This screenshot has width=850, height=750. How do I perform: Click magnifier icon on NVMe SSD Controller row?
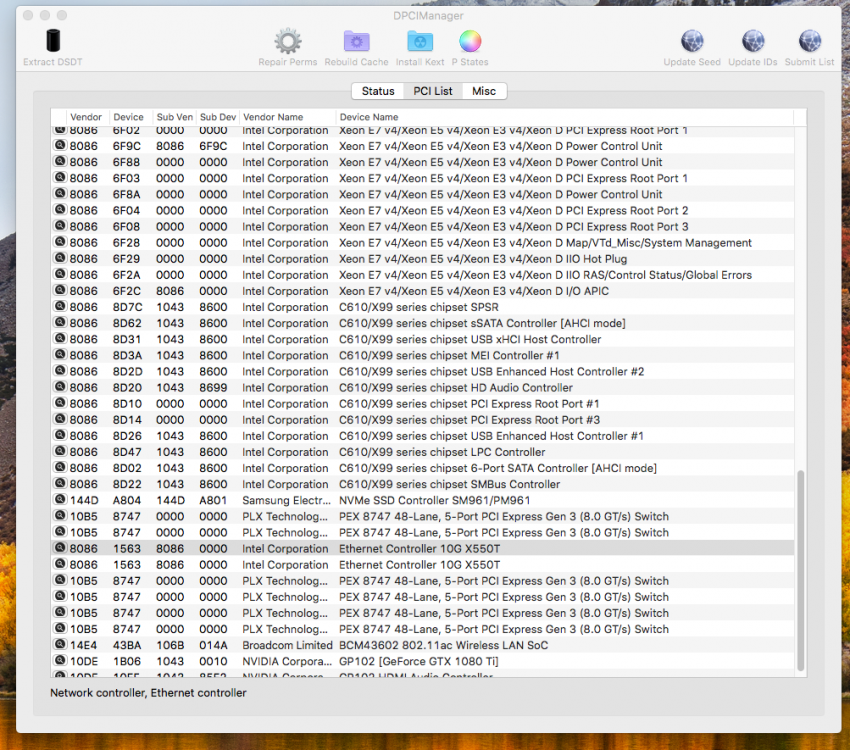pos(60,499)
